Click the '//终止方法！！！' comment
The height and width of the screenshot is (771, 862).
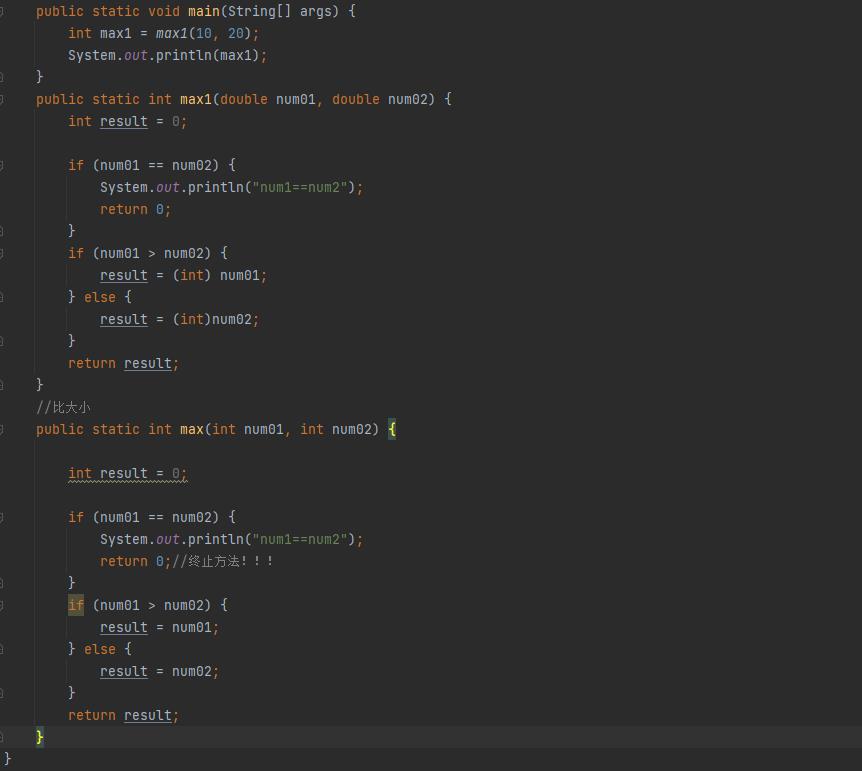click(223, 561)
